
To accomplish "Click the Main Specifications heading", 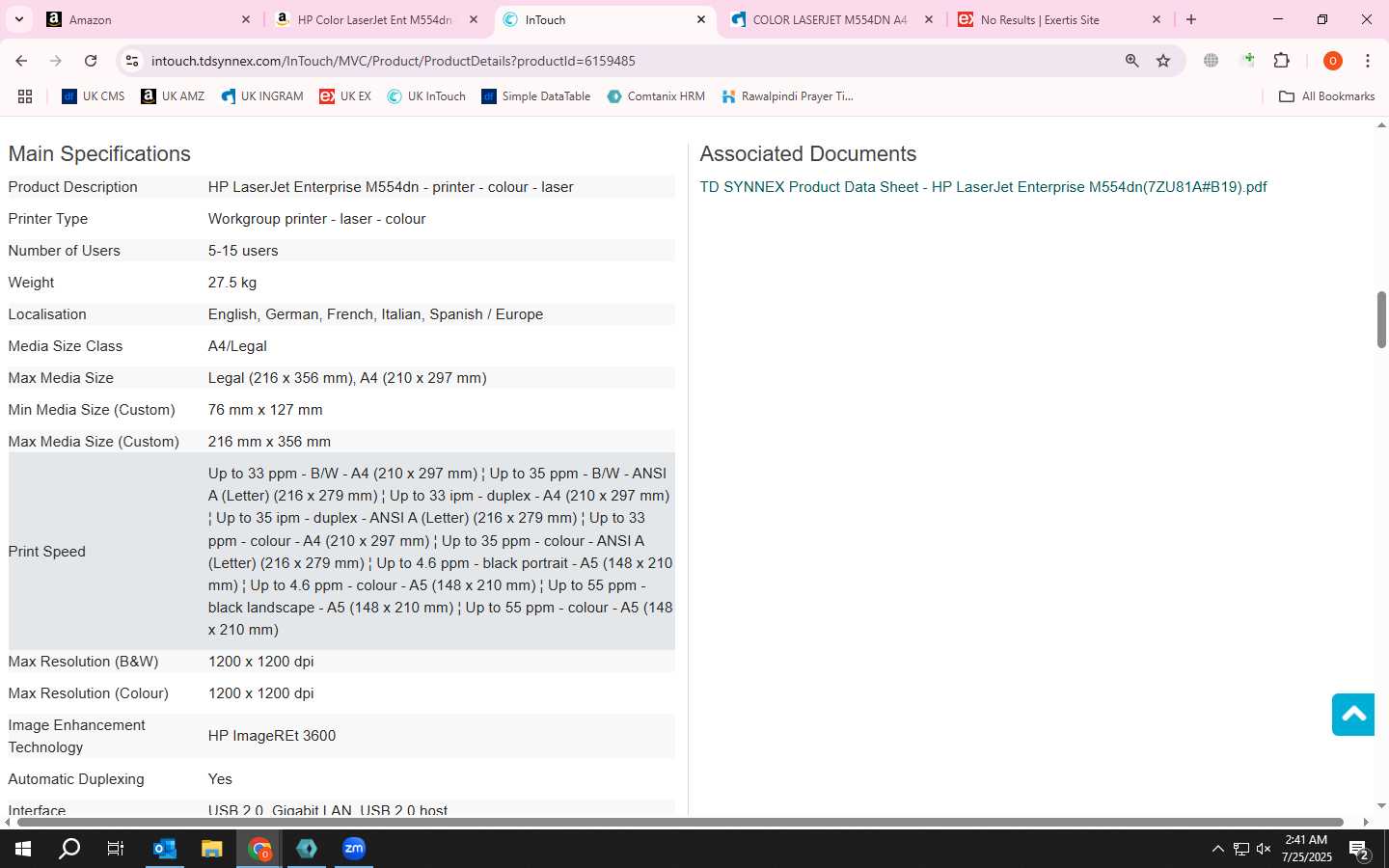I will tap(99, 154).
